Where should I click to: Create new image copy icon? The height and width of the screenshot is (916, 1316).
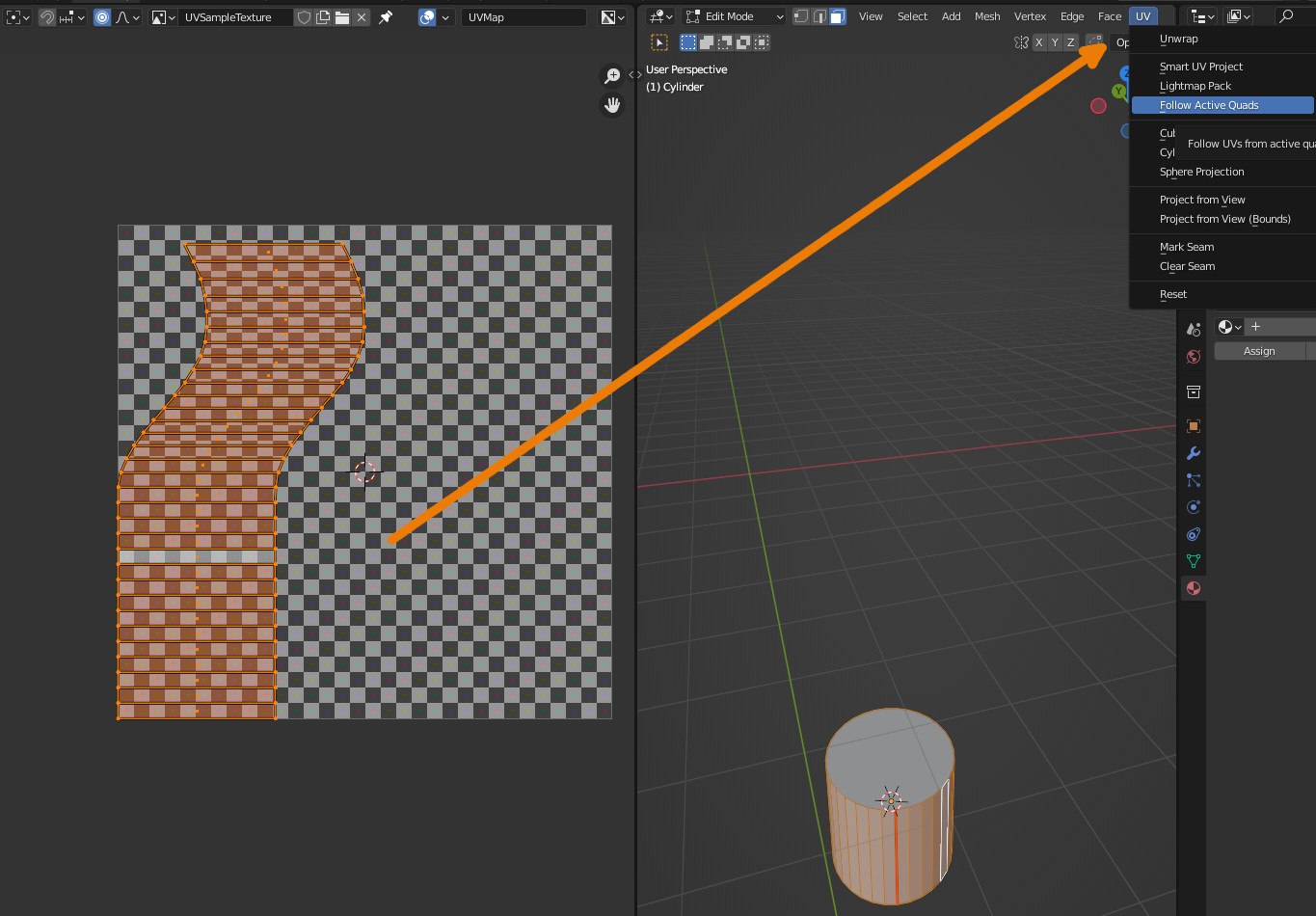pos(323,17)
